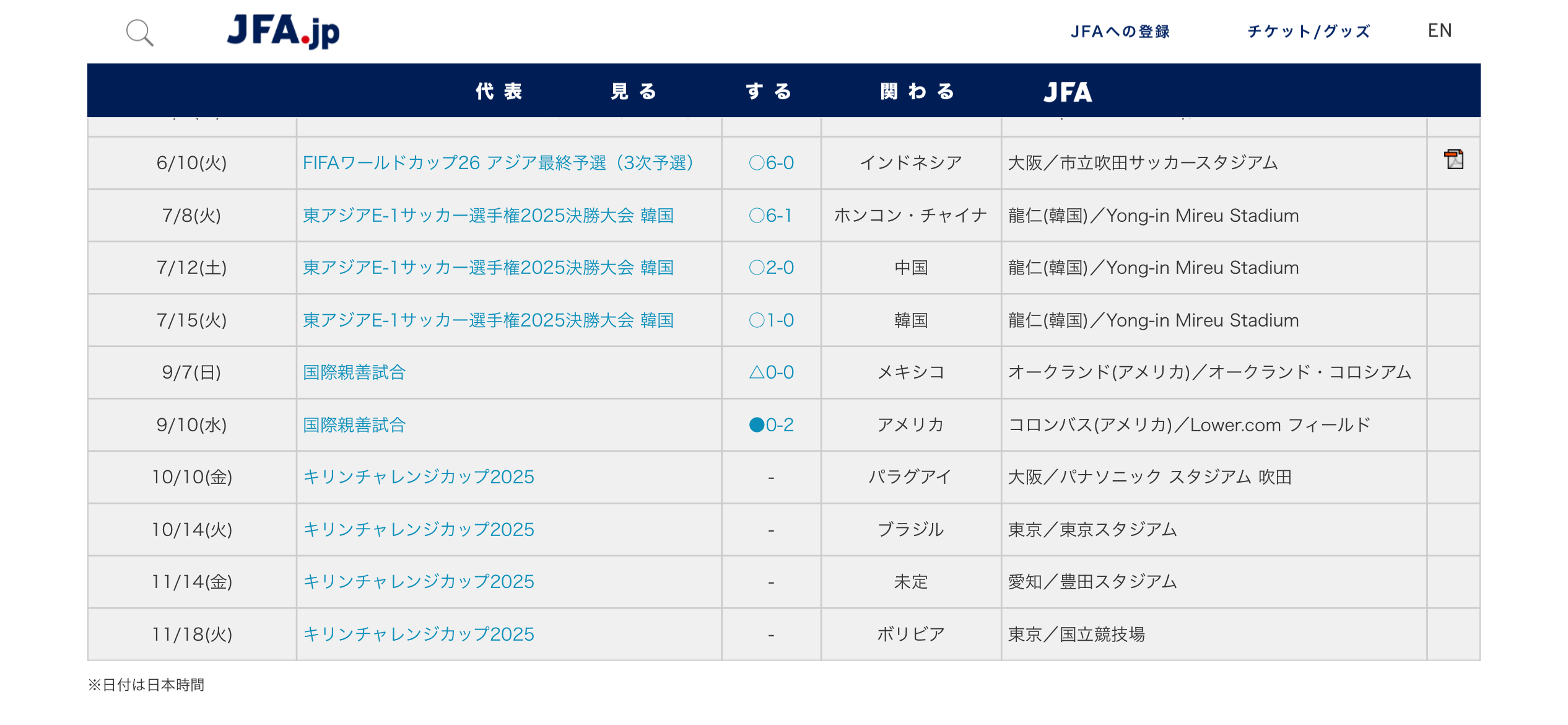Go to チケット/グッズ page

click(1309, 32)
